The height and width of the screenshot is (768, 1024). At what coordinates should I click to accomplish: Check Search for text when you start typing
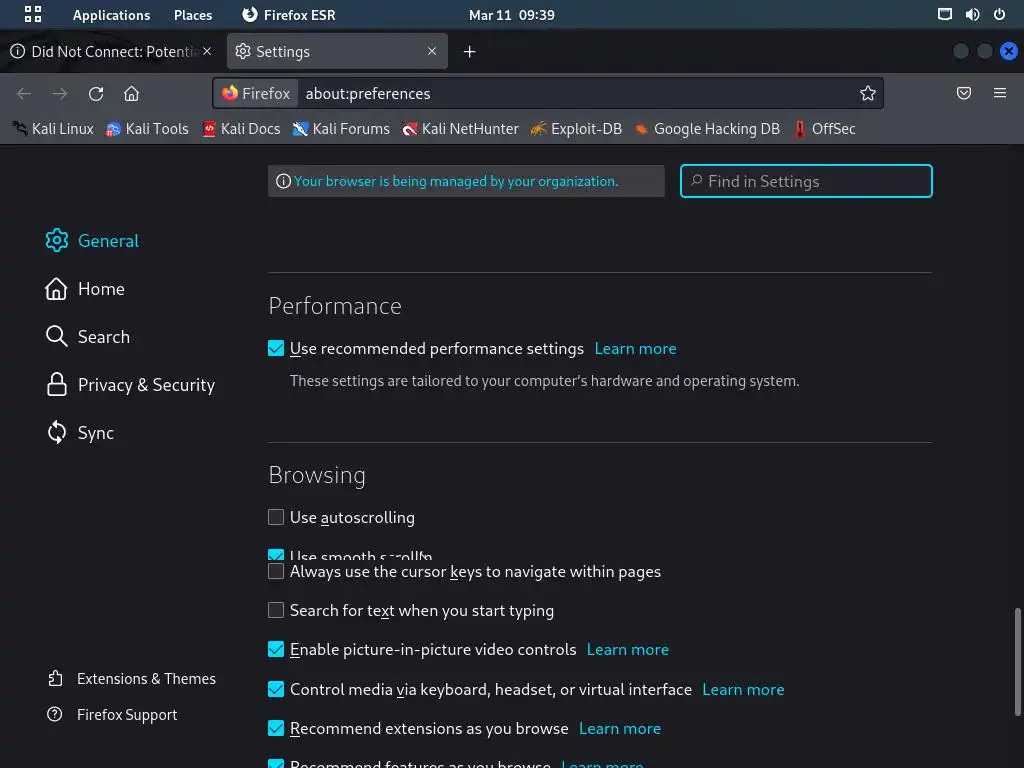pos(276,610)
